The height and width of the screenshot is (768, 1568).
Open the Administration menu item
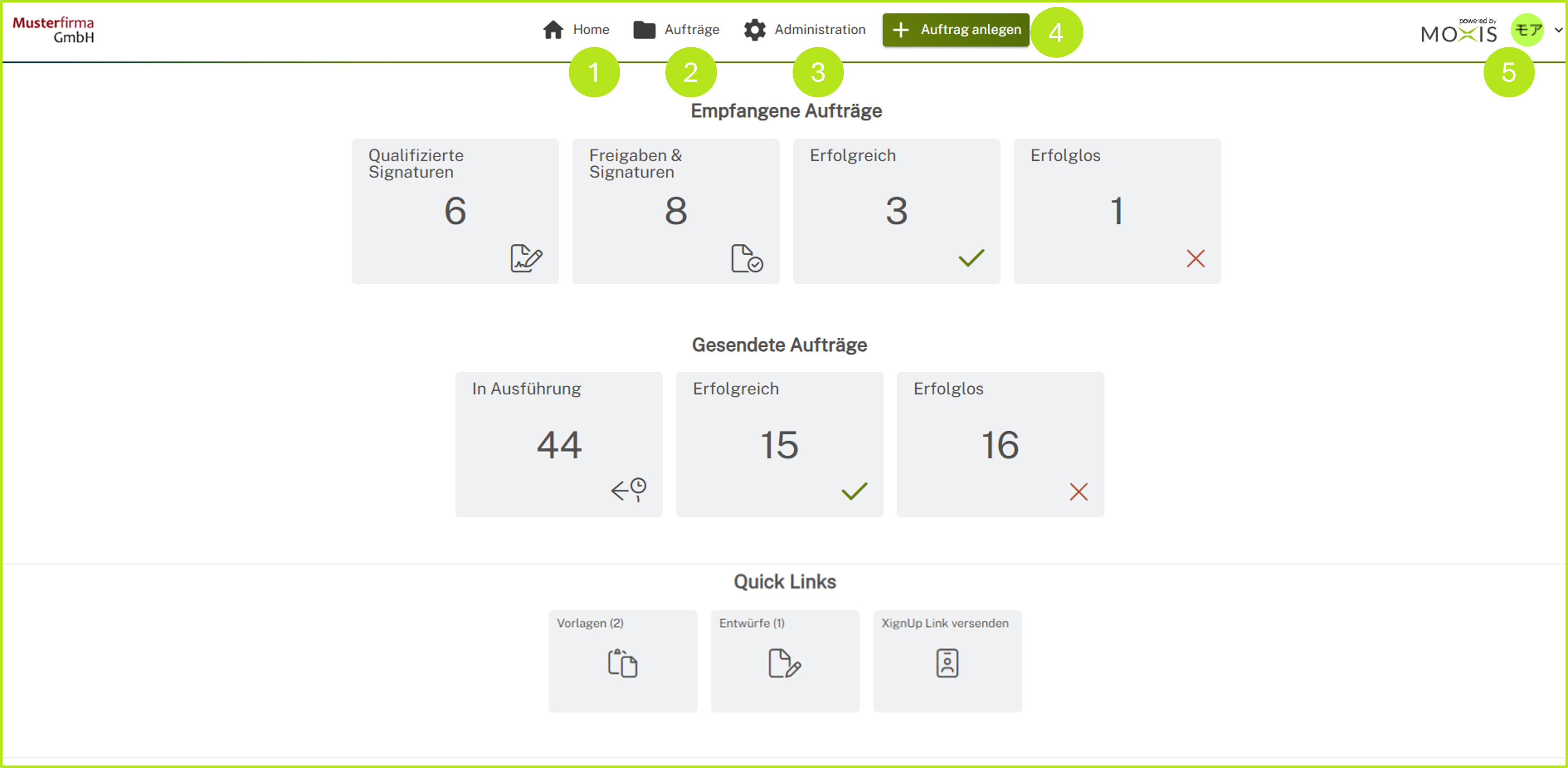point(819,30)
